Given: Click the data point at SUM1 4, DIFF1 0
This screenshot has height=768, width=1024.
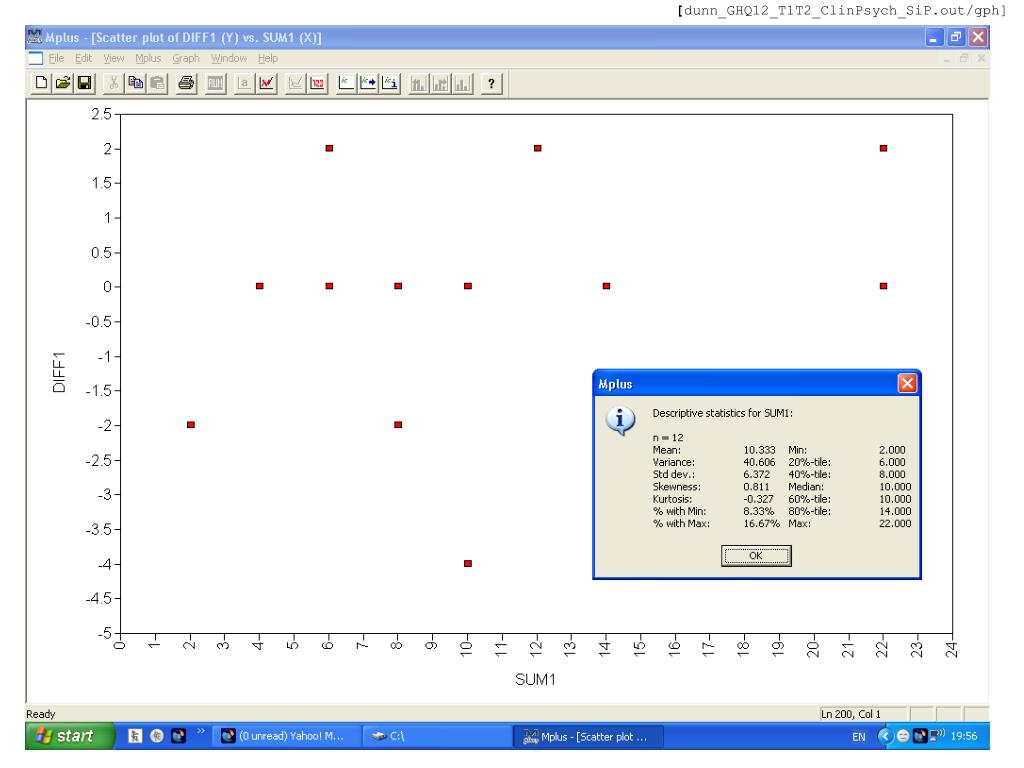Looking at the screenshot, I should [260, 286].
